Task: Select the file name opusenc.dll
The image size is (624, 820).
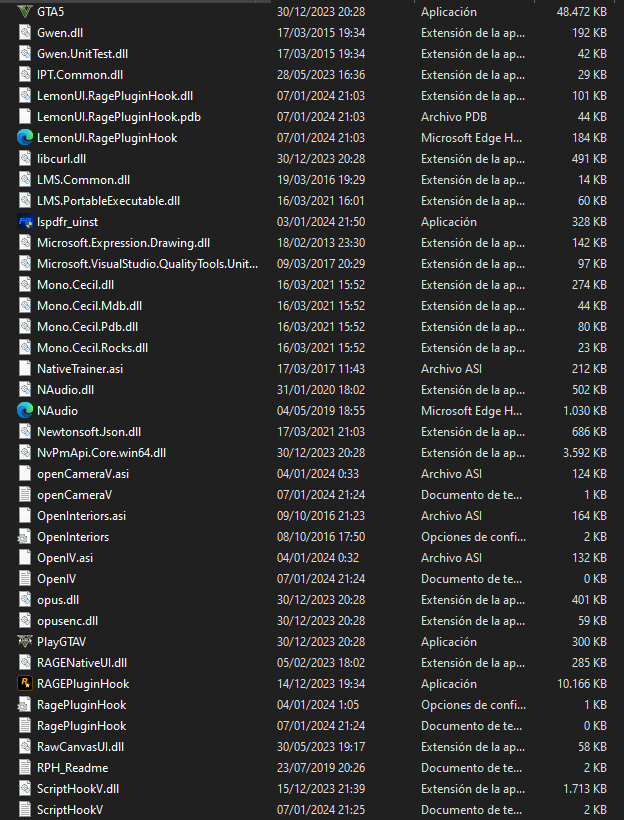Action: (x=67, y=621)
